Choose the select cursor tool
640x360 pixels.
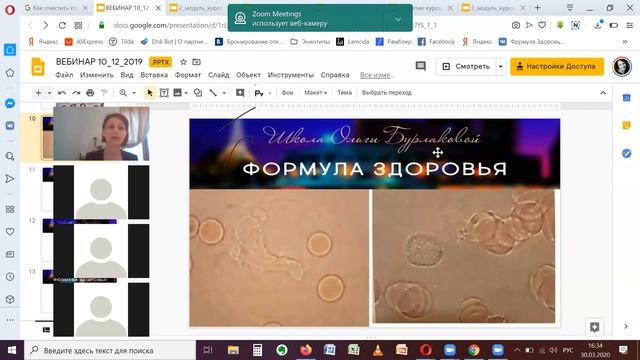[x=150, y=93]
